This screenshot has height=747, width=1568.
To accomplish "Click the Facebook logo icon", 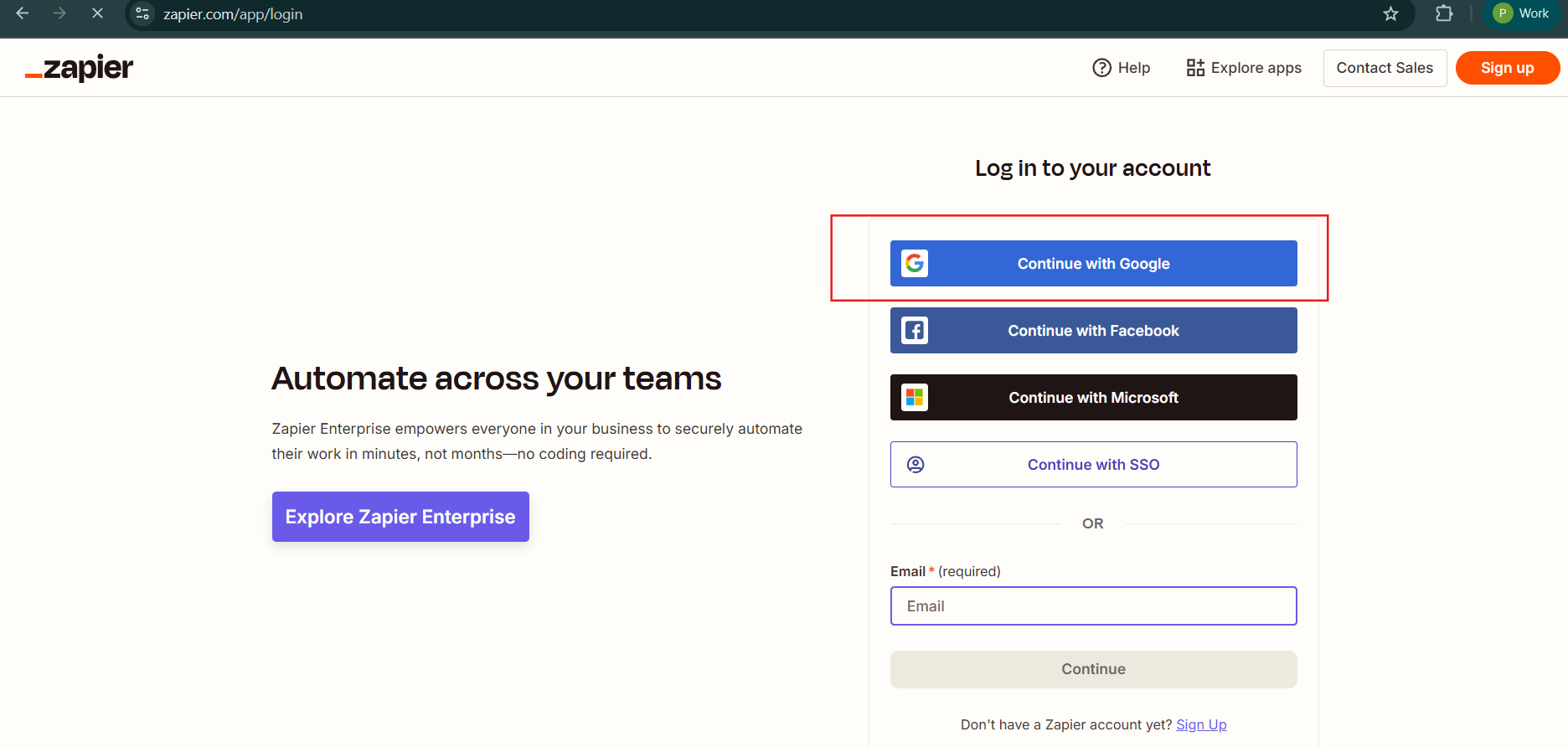I will point(915,330).
